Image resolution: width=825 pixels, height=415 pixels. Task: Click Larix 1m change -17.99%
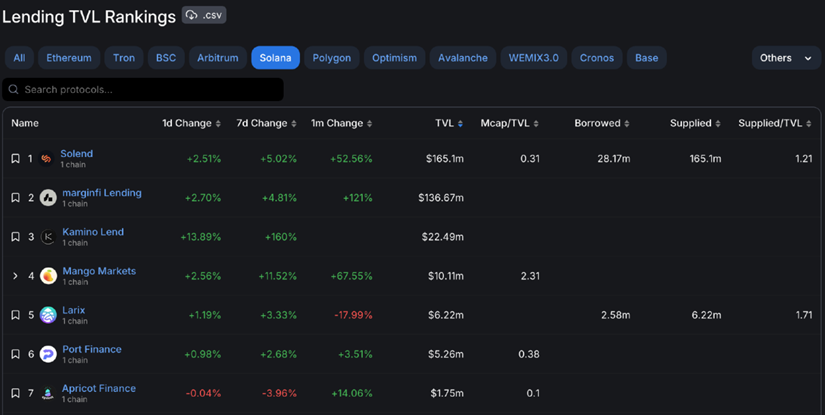pyautogui.click(x=353, y=315)
